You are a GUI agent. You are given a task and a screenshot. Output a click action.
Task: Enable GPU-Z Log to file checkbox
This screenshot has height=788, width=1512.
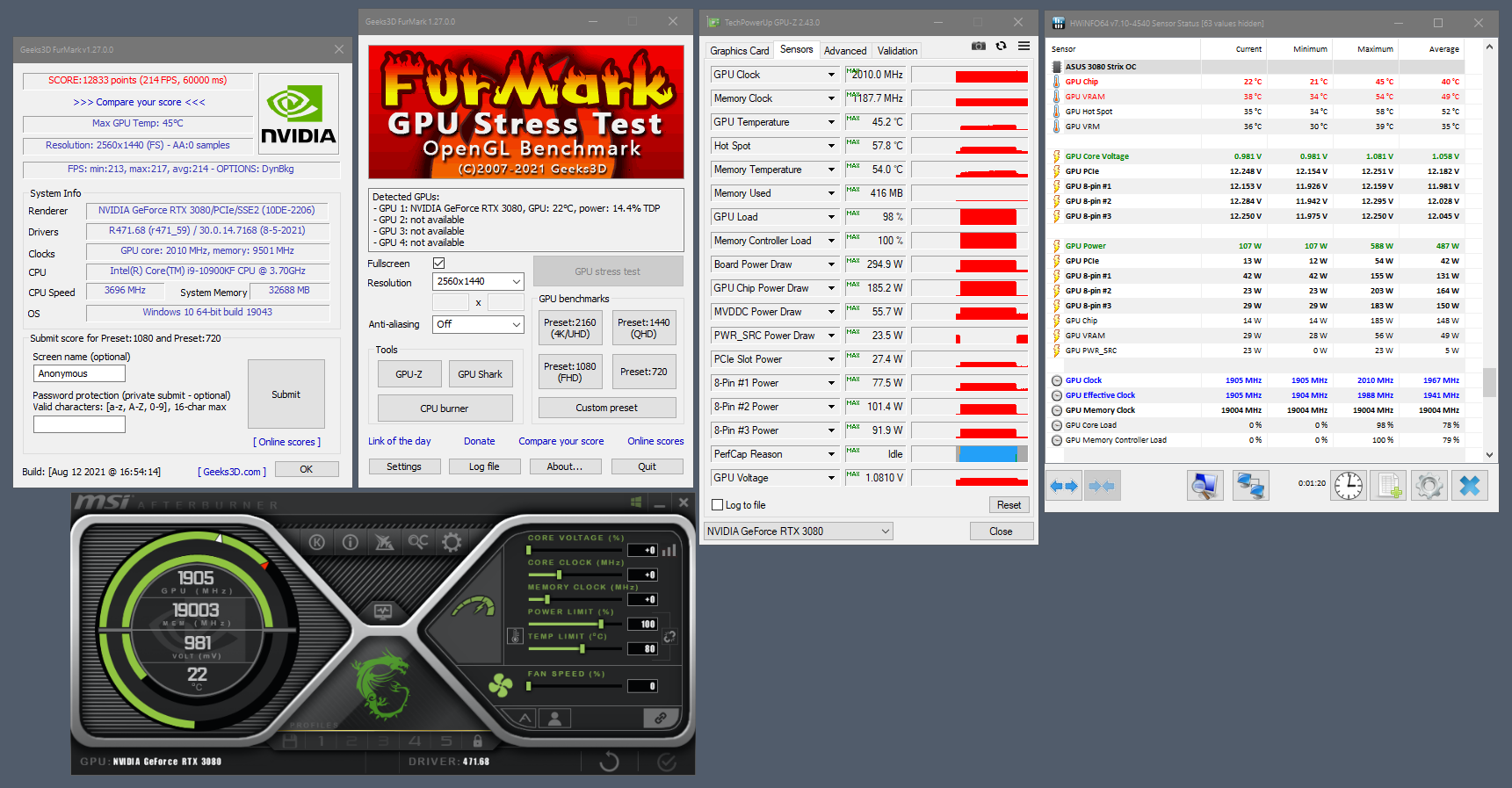pyautogui.click(x=718, y=505)
